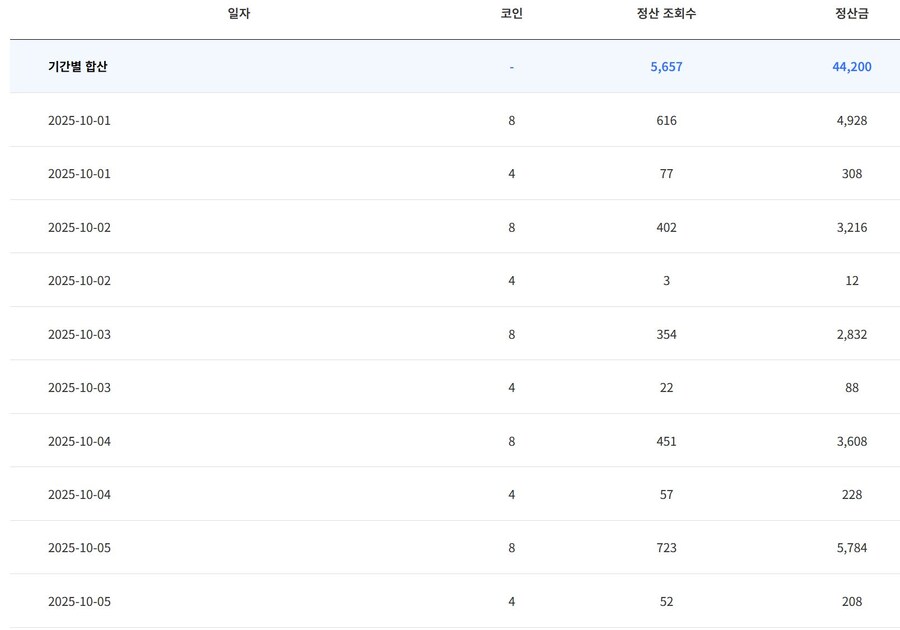Select the 308 settlement amount cell
This screenshot has height=630, width=900.
click(x=851, y=174)
